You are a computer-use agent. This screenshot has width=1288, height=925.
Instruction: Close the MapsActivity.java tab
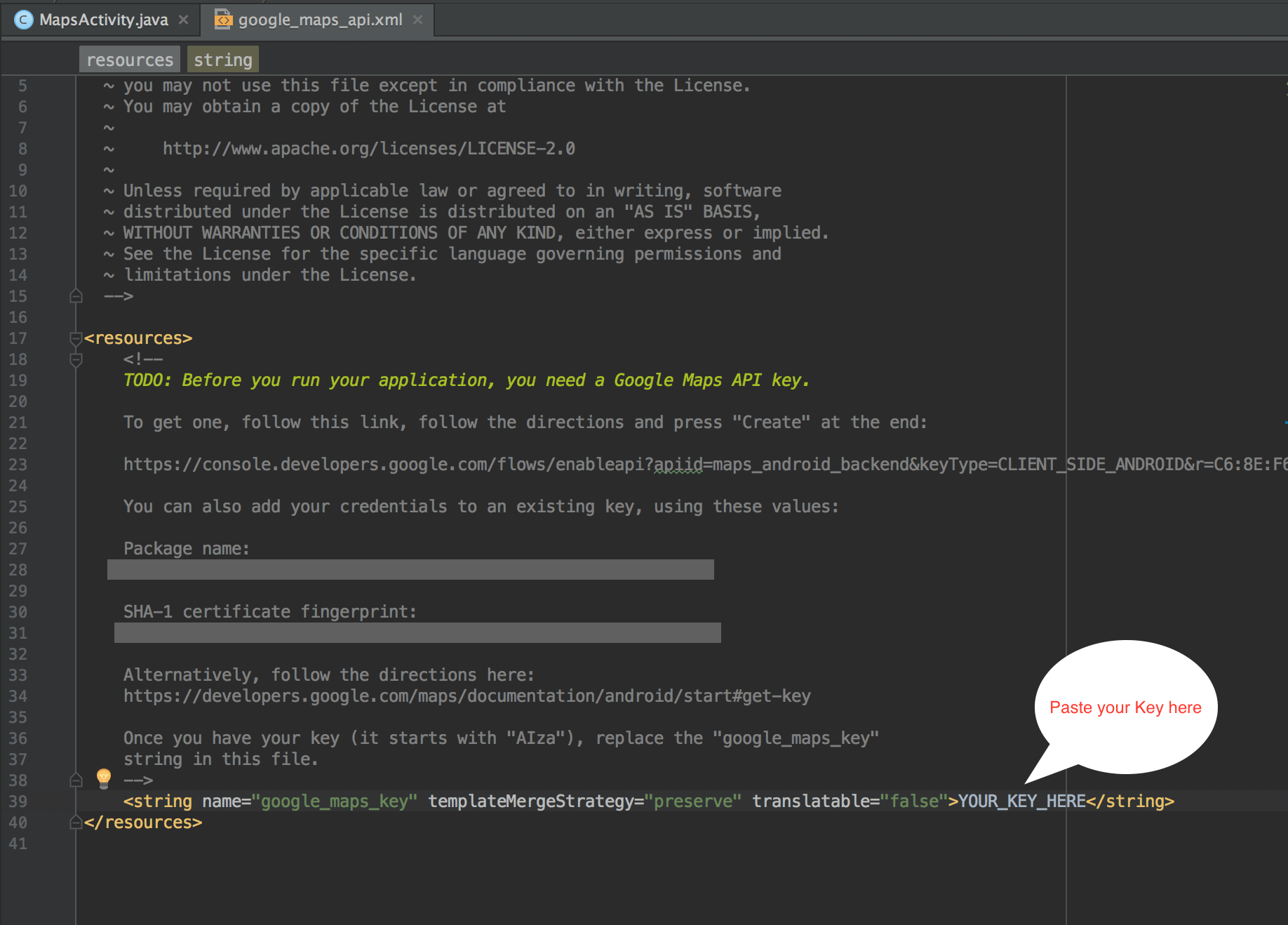pyautogui.click(x=184, y=20)
